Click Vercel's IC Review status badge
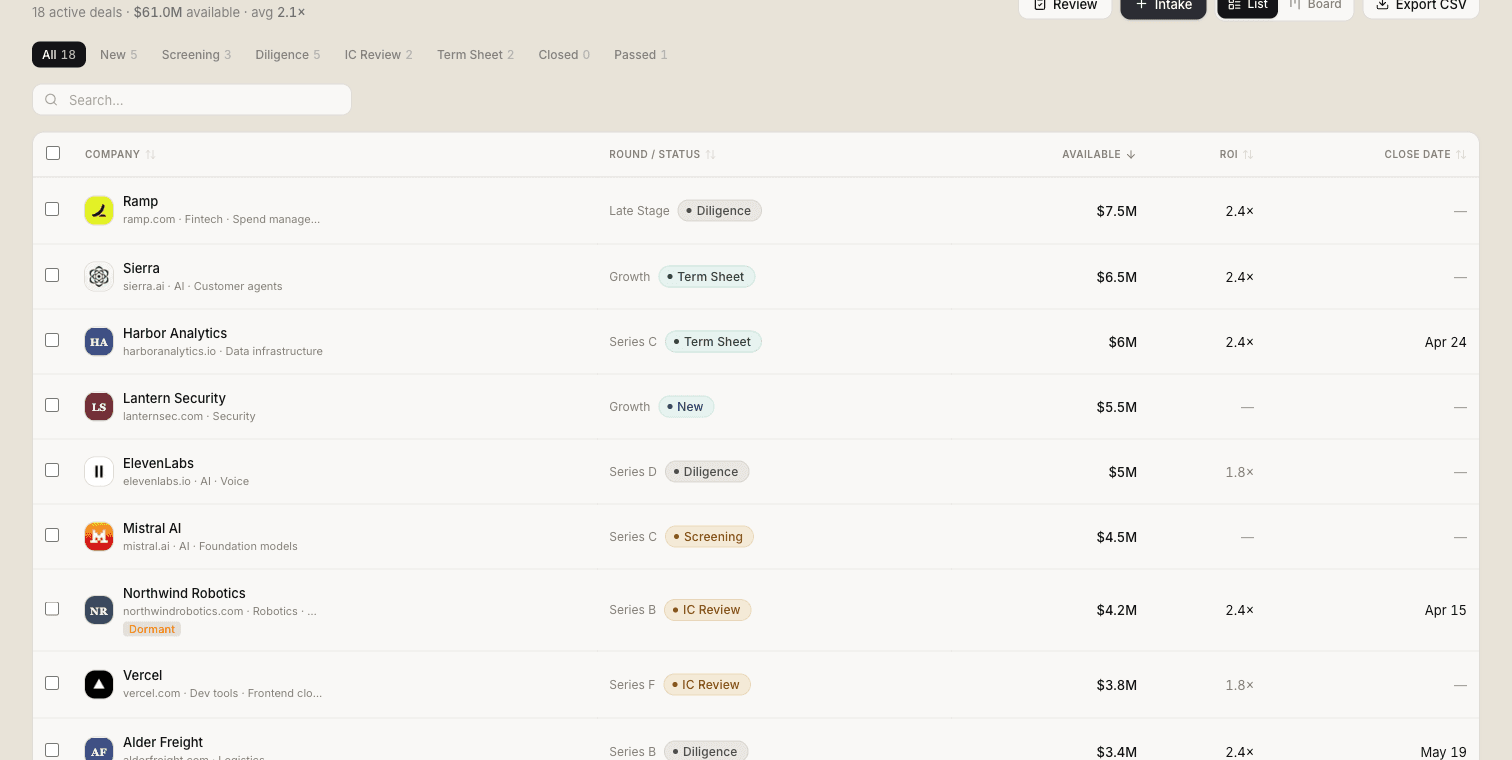The height and width of the screenshot is (760, 1512). click(x=707, y=685)
